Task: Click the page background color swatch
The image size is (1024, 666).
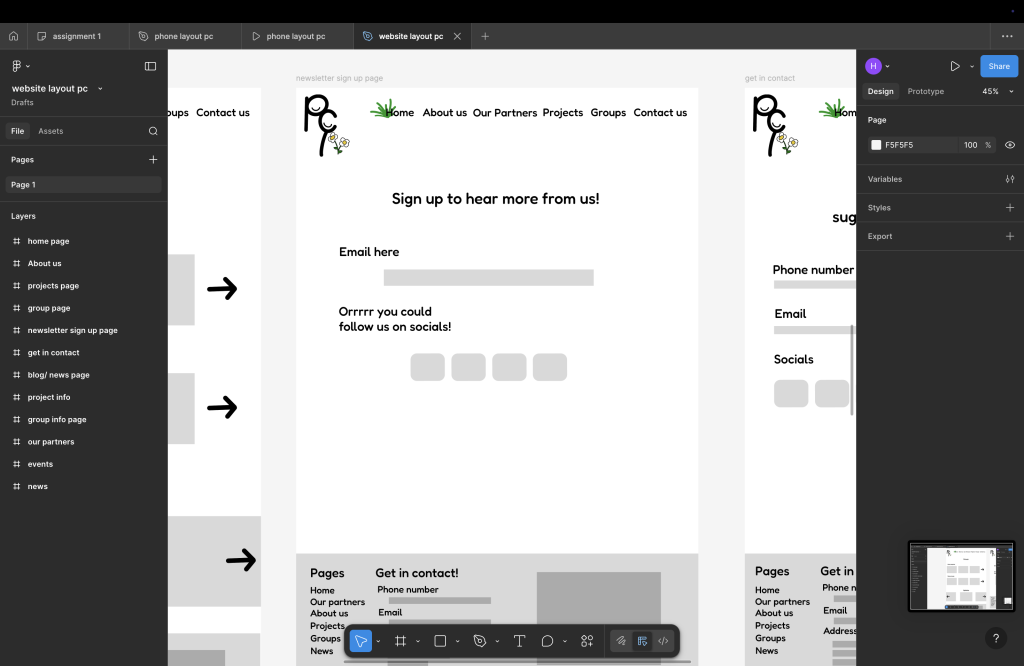Action: point(876,145)
